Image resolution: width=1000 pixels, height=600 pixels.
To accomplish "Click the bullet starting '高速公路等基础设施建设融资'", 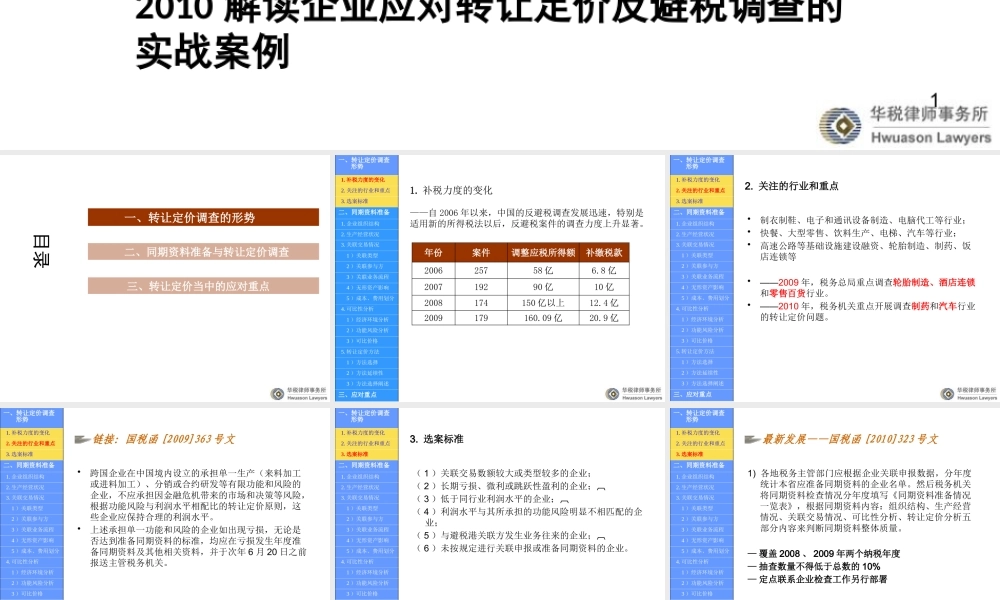I will click(x=865, y=251).
